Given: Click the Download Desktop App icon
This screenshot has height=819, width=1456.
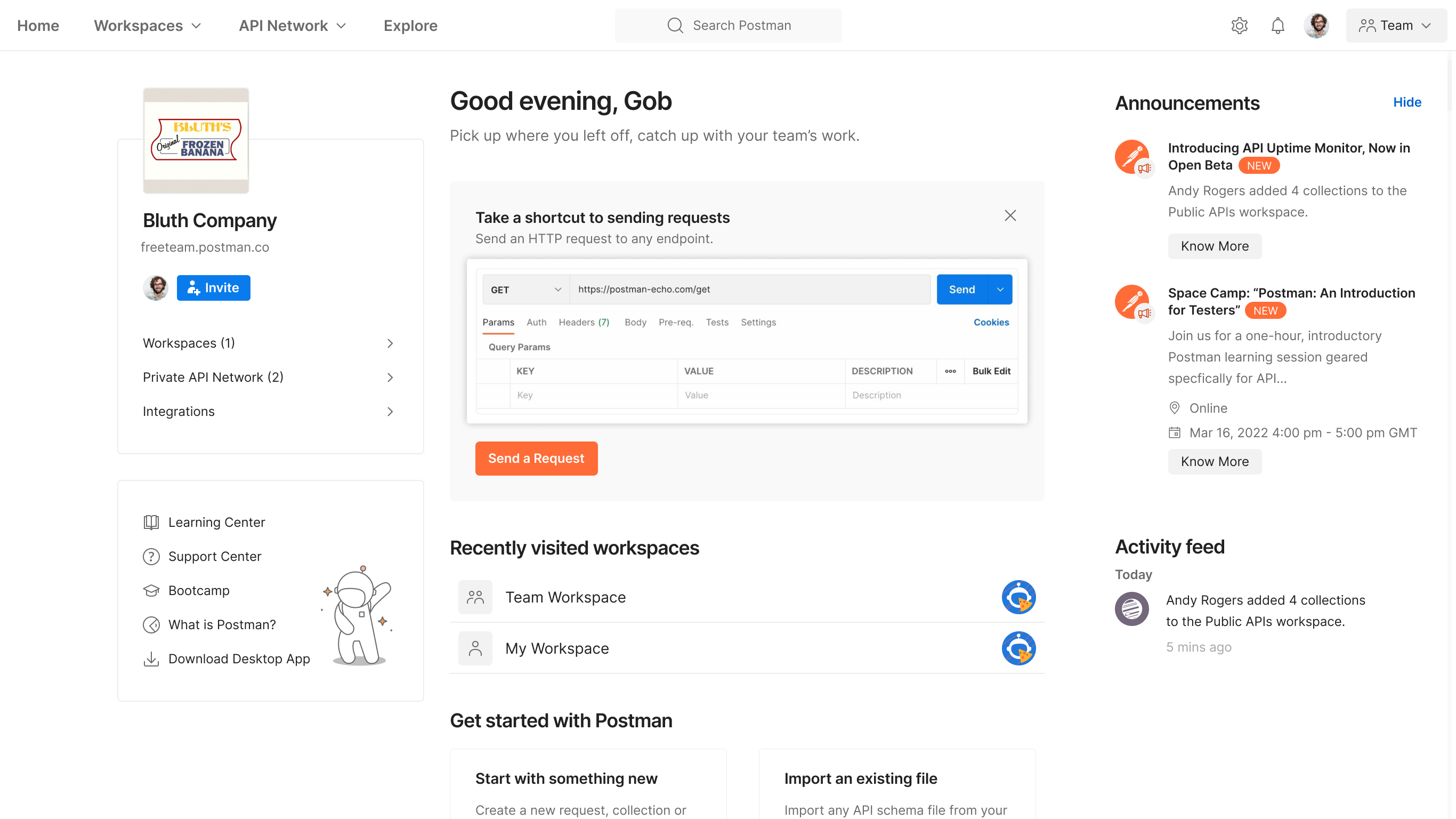Looking at the screenshot, I should coord(151,659).
